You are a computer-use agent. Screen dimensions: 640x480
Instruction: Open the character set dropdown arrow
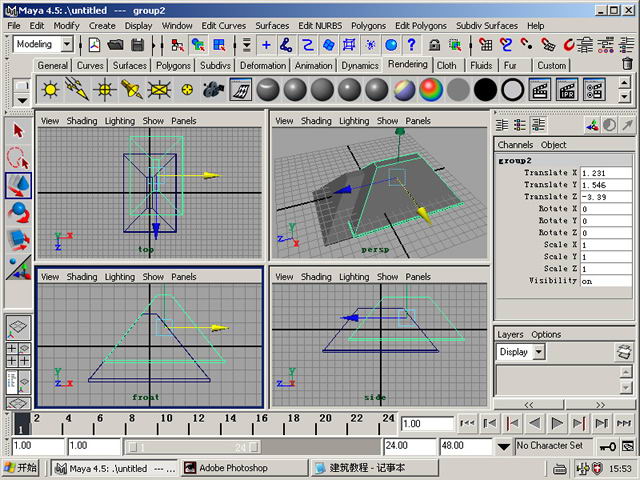coord(504,447)
